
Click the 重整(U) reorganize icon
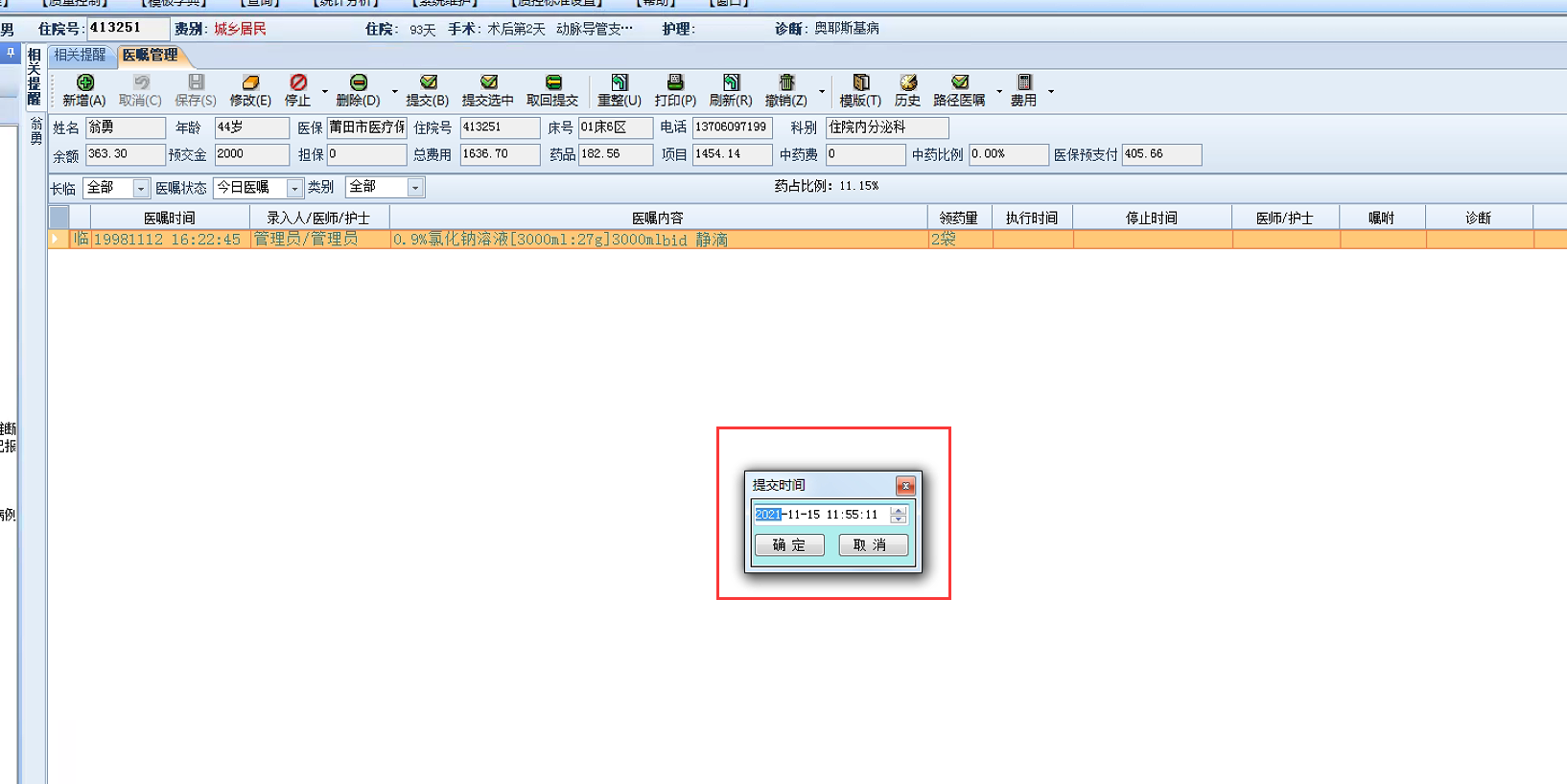pos(620,82)
